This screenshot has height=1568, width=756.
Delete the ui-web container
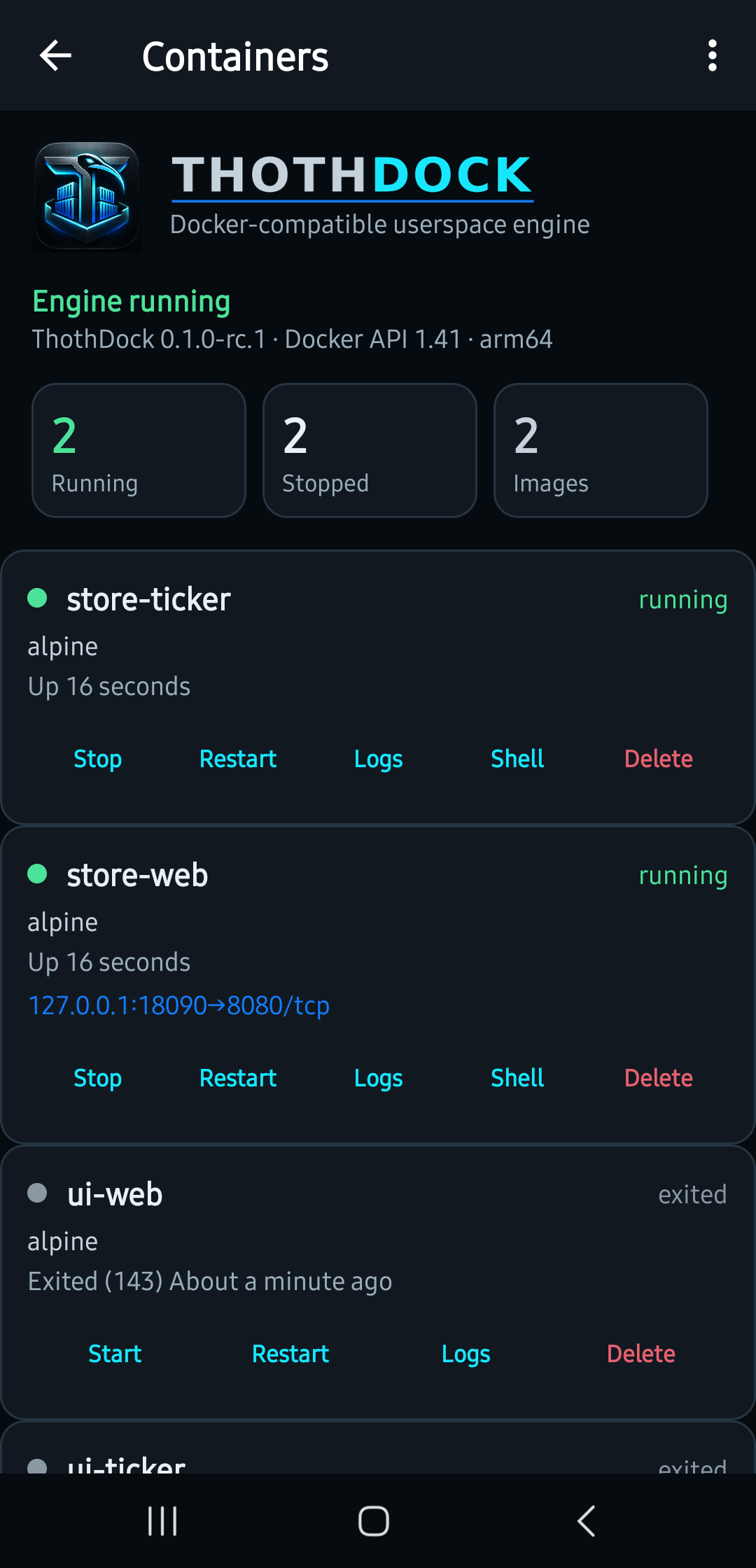[x=640, y=1354]
